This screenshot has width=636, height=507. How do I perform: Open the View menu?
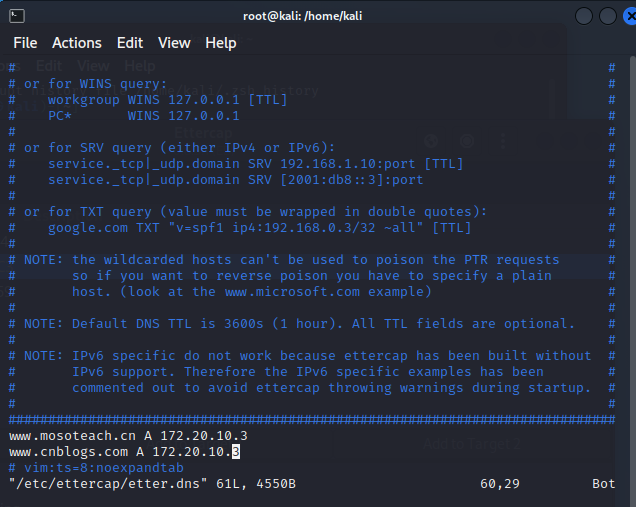(174, 43)
